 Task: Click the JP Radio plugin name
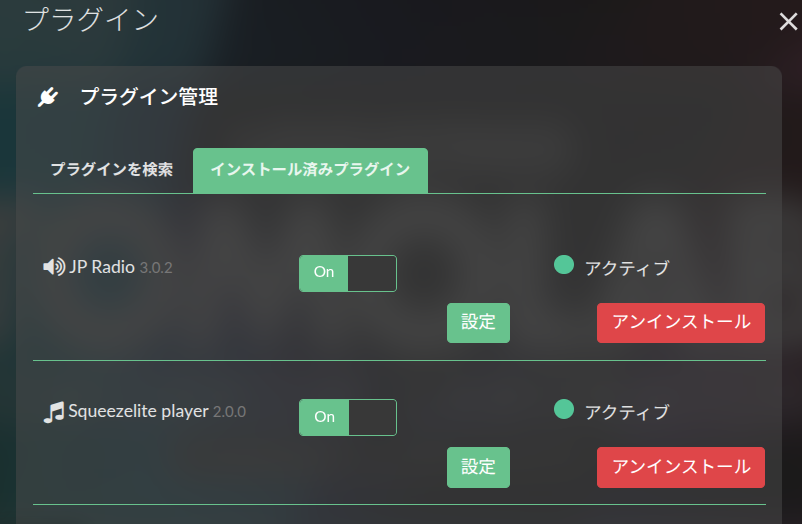coord(102,267)
